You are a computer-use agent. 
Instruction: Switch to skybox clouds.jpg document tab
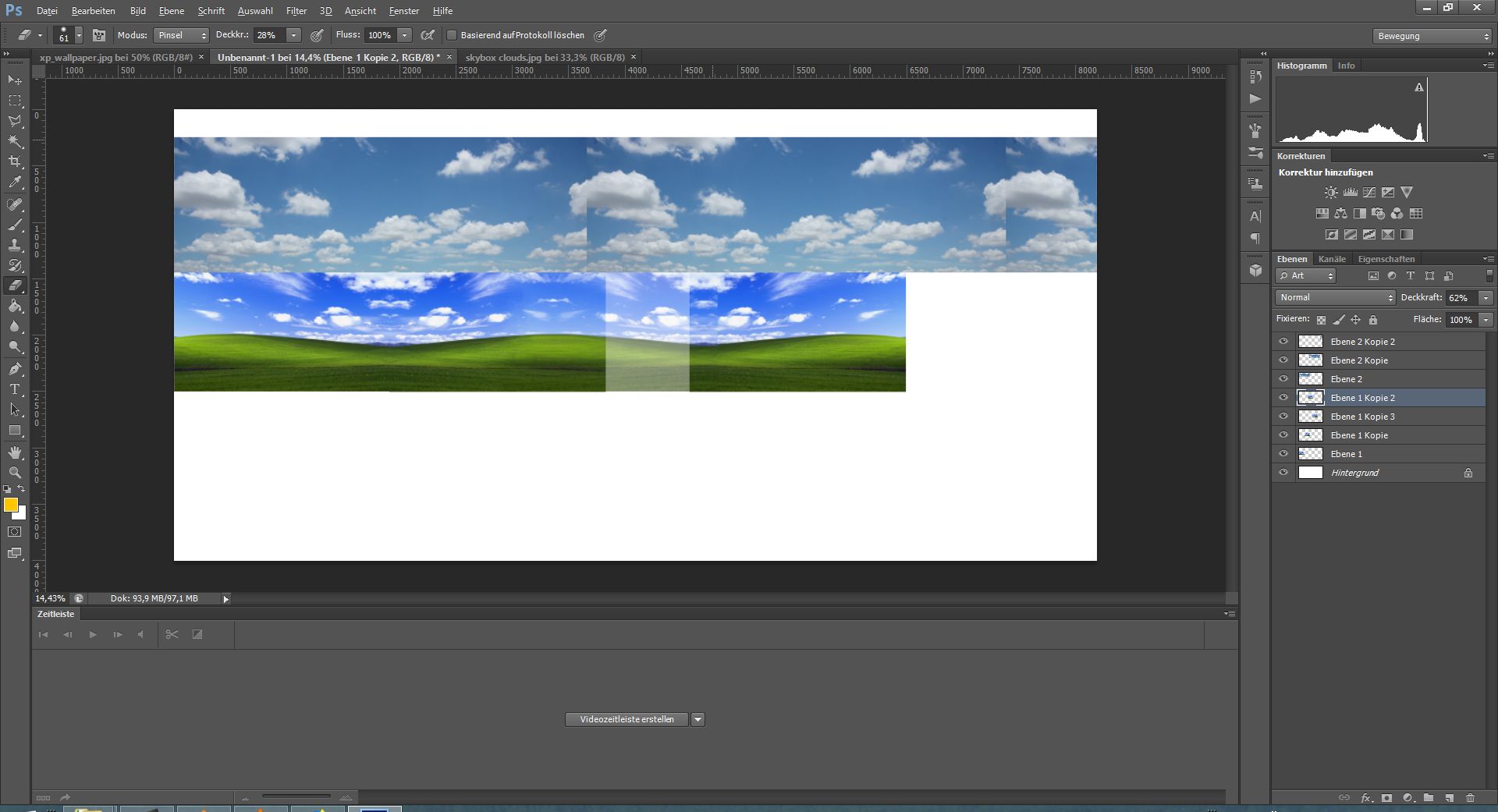point(545,57)
